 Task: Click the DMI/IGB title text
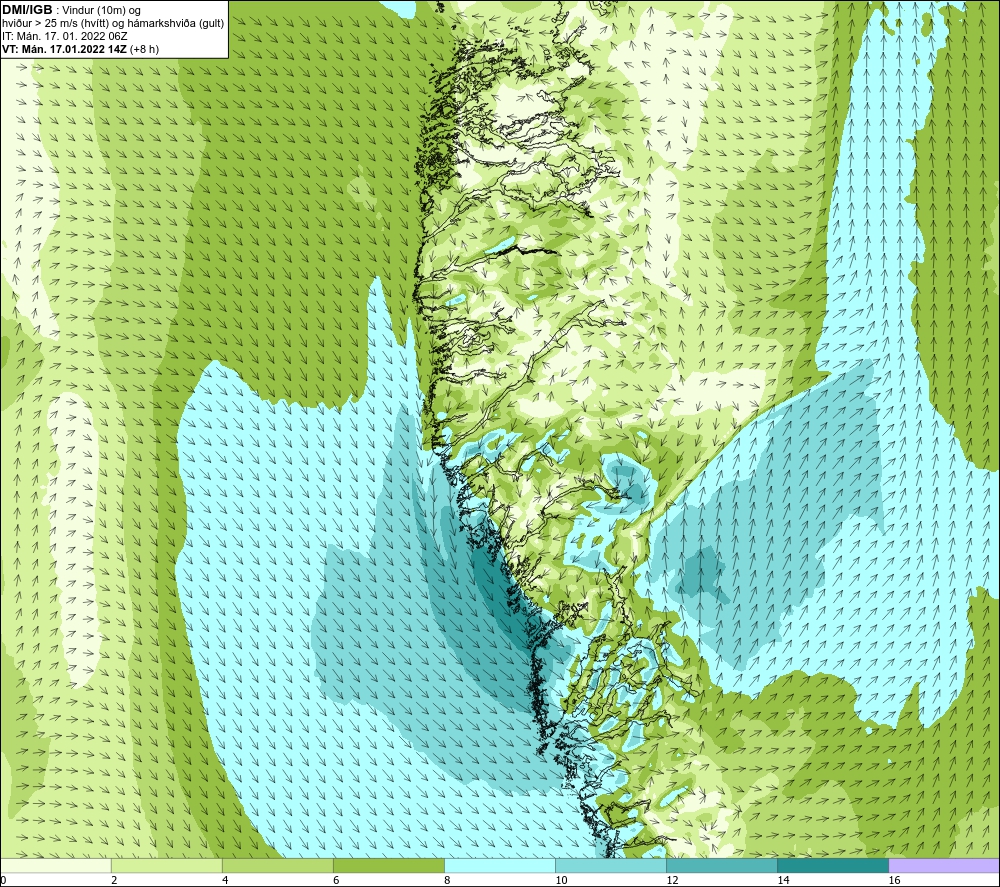(x=27, y=10)
